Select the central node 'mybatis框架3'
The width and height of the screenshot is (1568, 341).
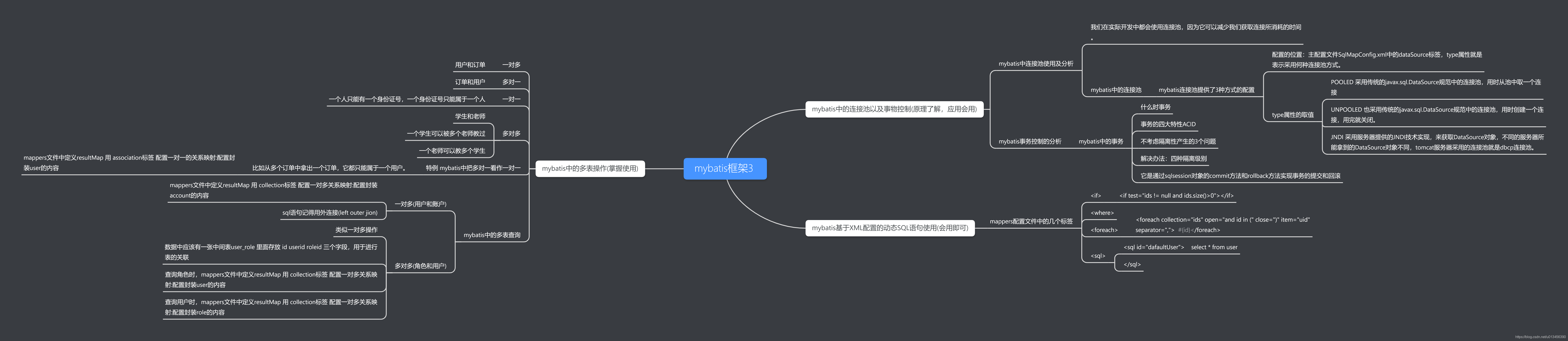724,169
